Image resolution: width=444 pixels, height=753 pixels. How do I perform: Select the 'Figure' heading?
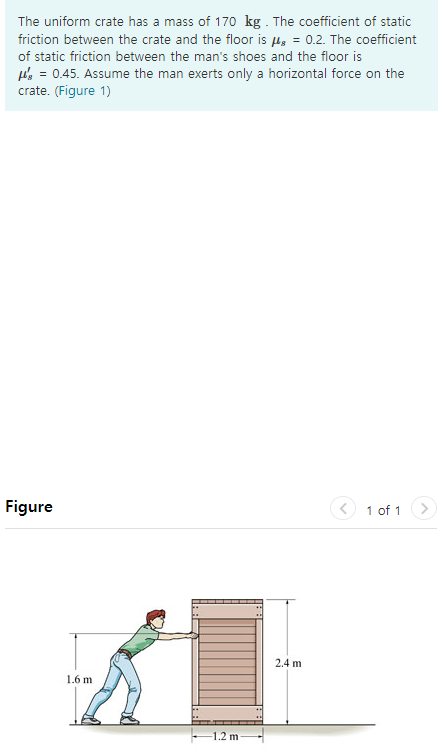click(x=29, y=507)
